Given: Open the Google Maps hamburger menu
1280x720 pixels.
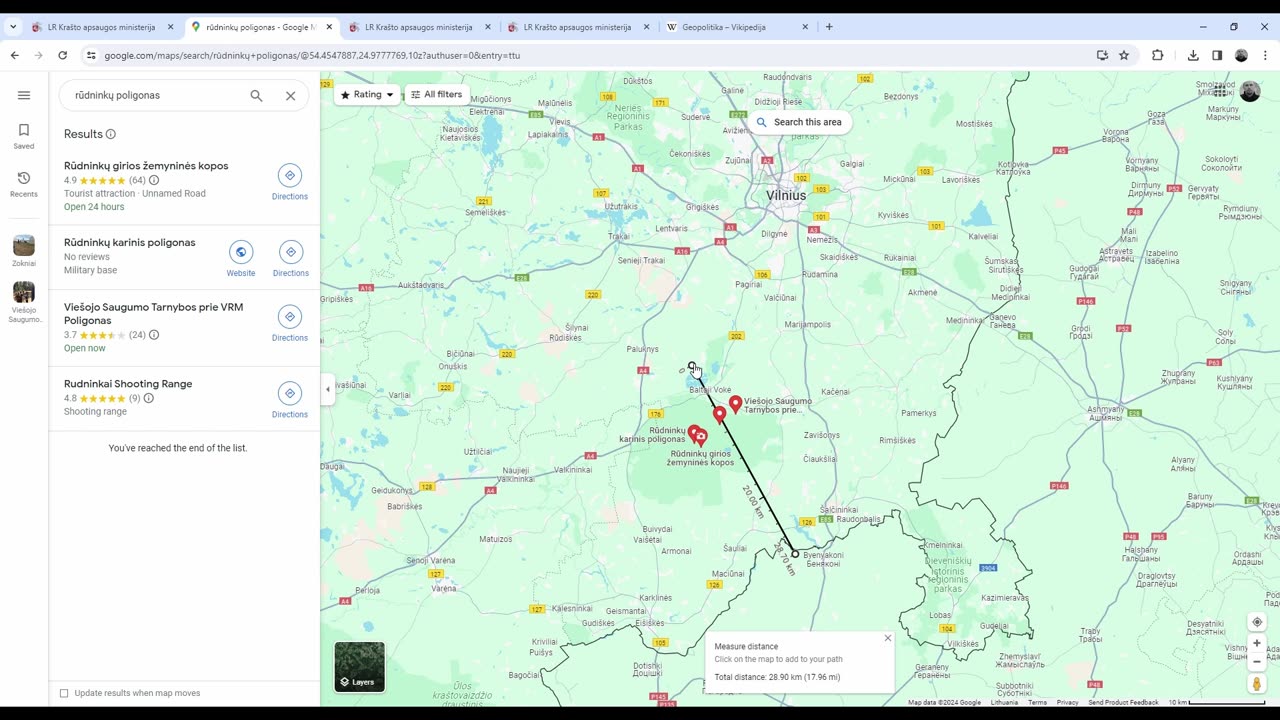Looking at the screenshot, I should coord(24,95).
